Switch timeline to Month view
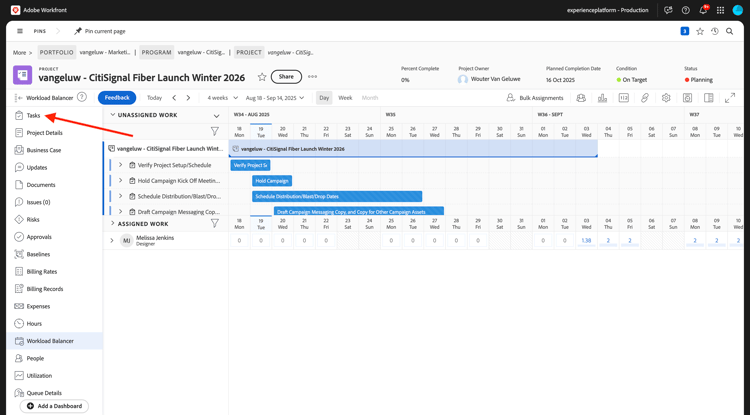Viewport: 750px width, 415px height. (x=370, y=98)
